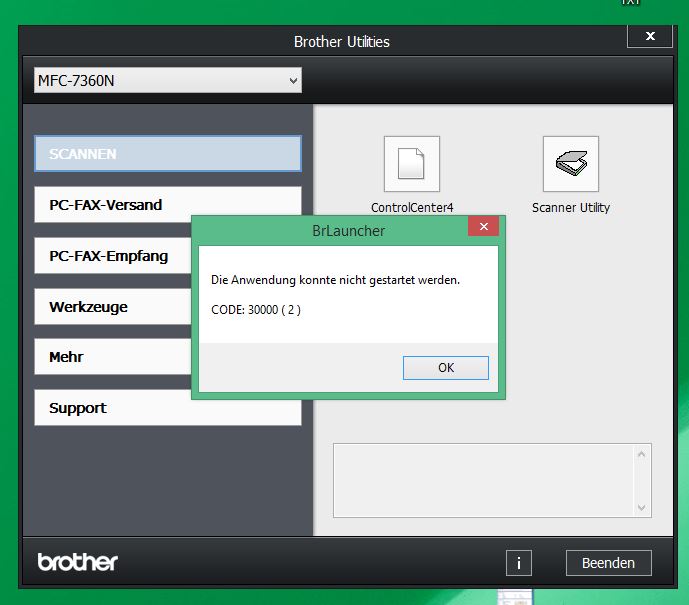Select the SCANNEN category
The image size is (689, 605).
click(167, 154)
